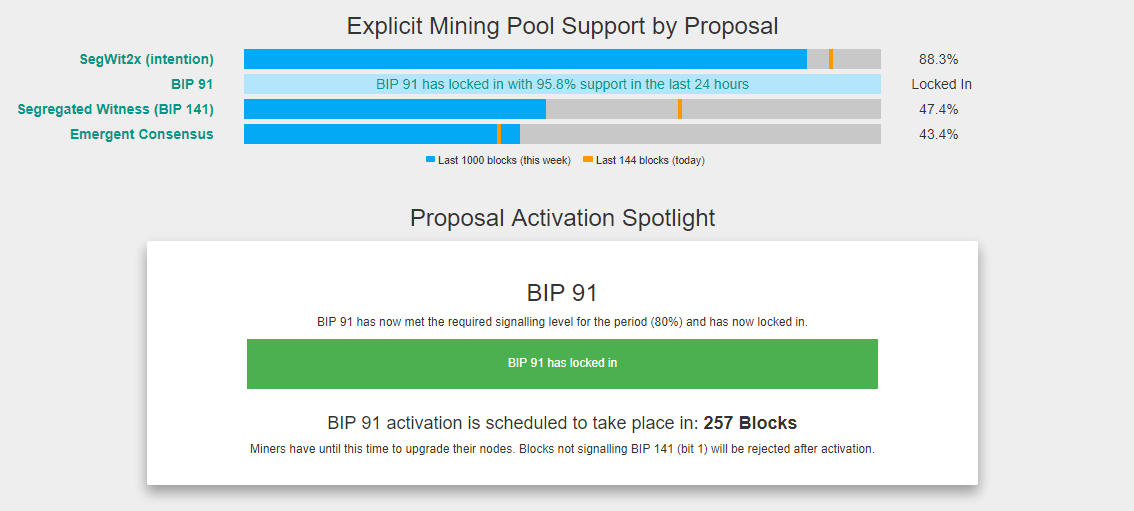Click the blue 'Last 1000 blocks' legend swatch
This screenshot has width=1134, height=511.
431,160
